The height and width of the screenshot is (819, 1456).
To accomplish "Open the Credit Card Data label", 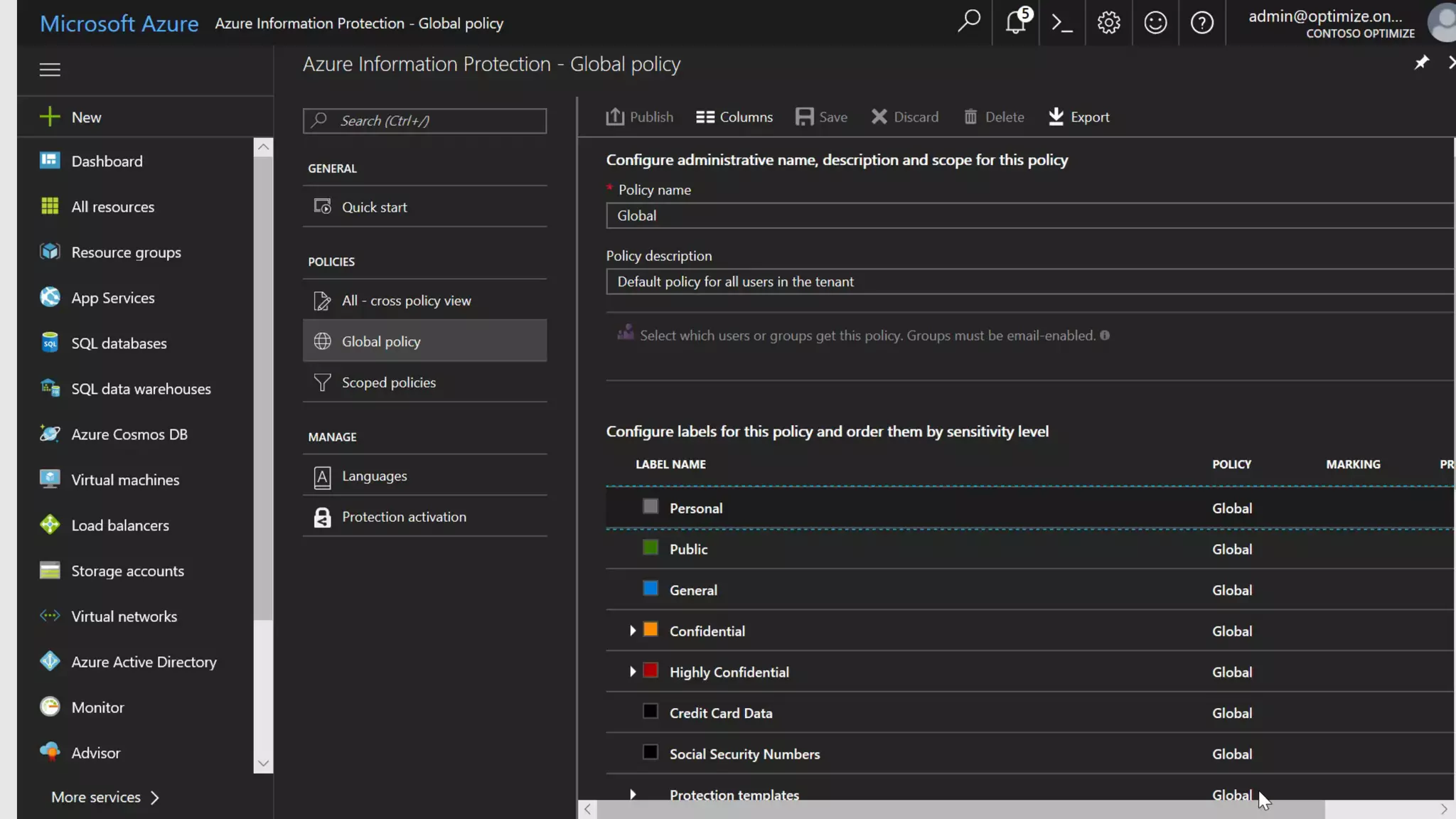I will point(720,713).
